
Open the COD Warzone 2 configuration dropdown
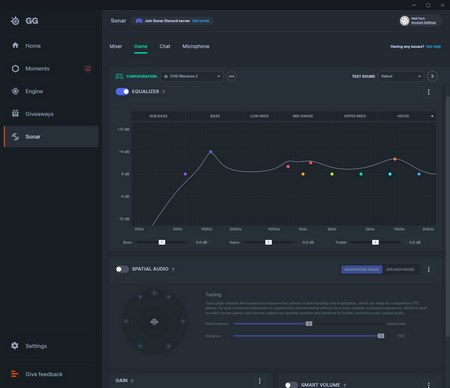192,76
